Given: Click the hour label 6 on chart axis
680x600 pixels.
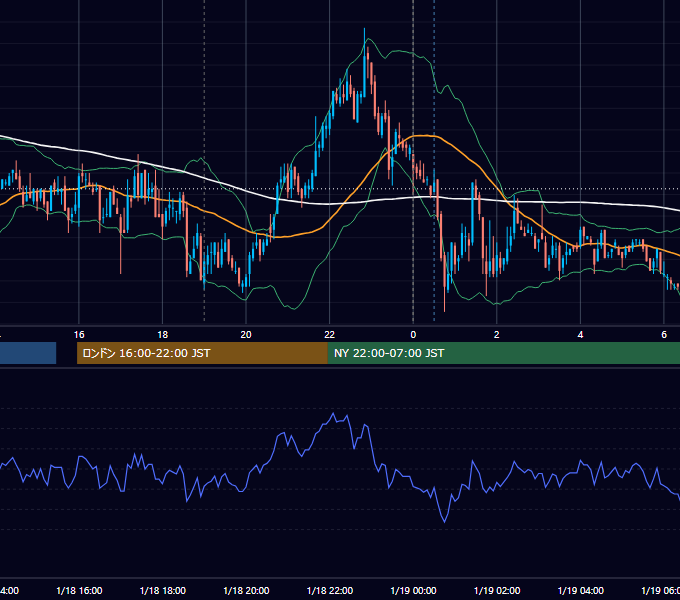Looking at the screenshot, I should 664,335.
